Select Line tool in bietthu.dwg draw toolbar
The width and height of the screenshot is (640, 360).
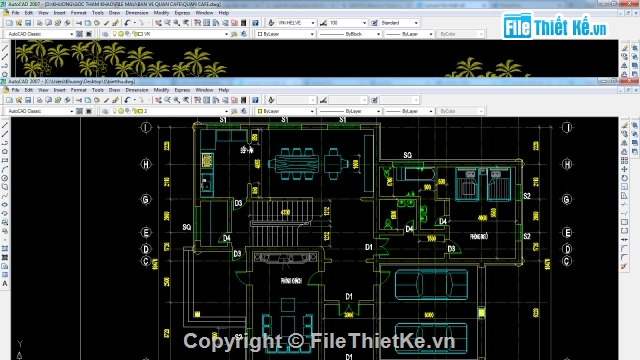pyautogui.click(x=5, y=125)
